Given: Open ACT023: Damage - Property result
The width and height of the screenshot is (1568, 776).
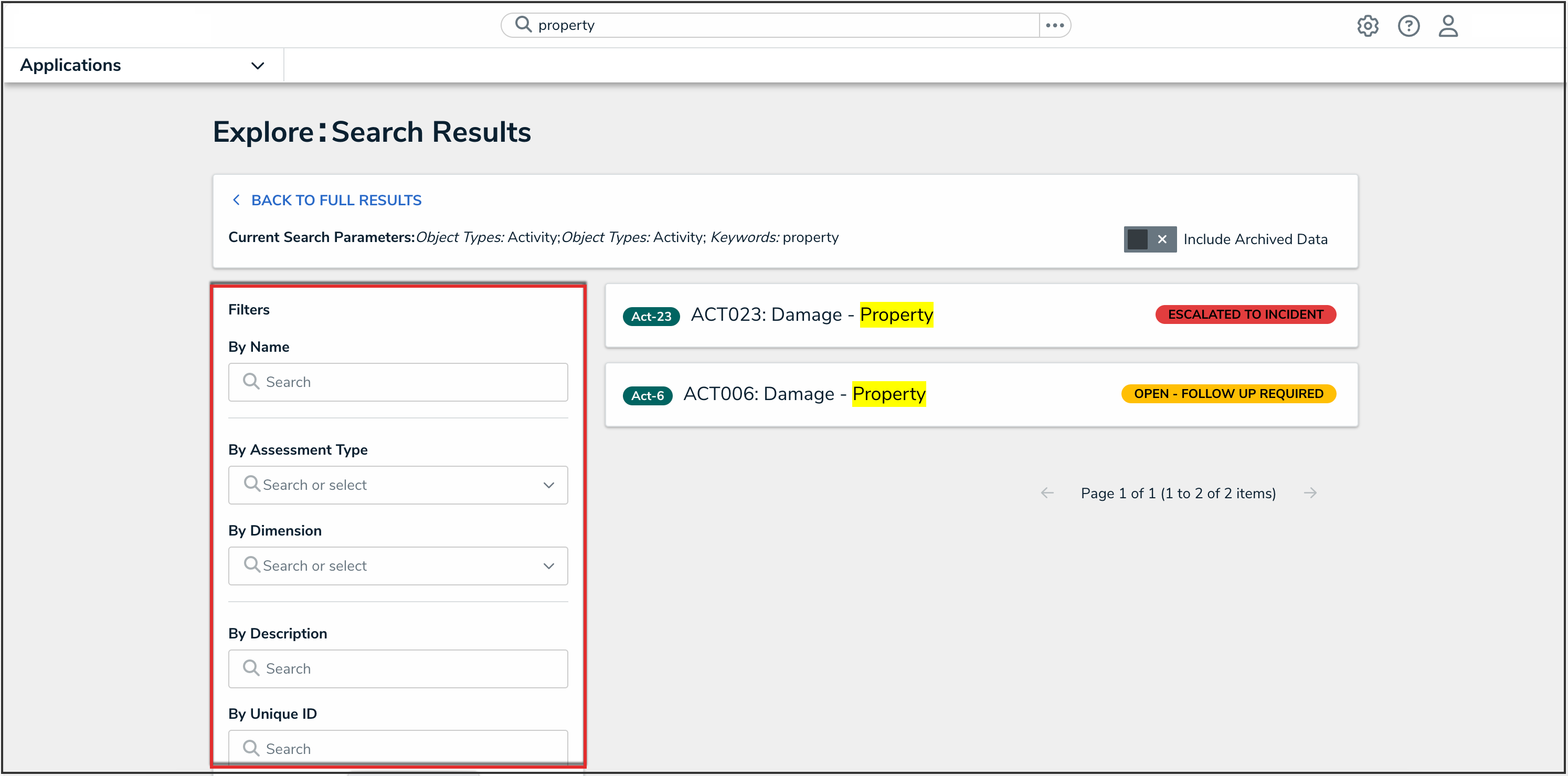Looking at the screenshot, I should (x=811, y=315).
